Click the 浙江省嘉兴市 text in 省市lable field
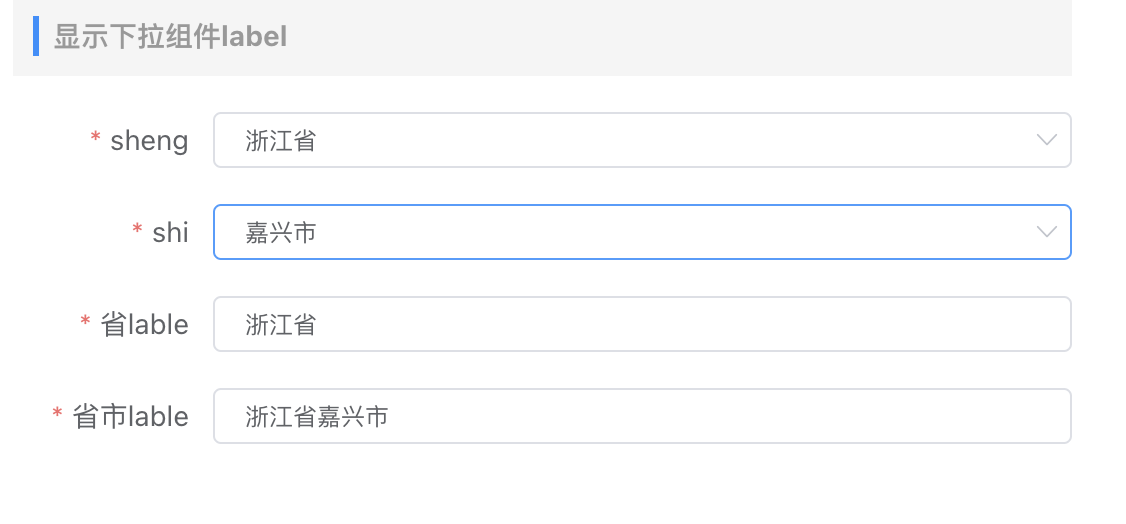 pos(316,416)
